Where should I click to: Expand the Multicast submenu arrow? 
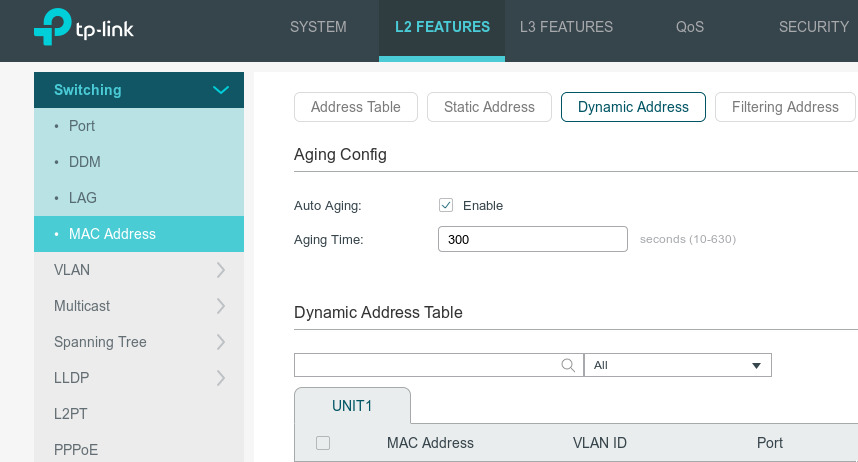(221, 306)
